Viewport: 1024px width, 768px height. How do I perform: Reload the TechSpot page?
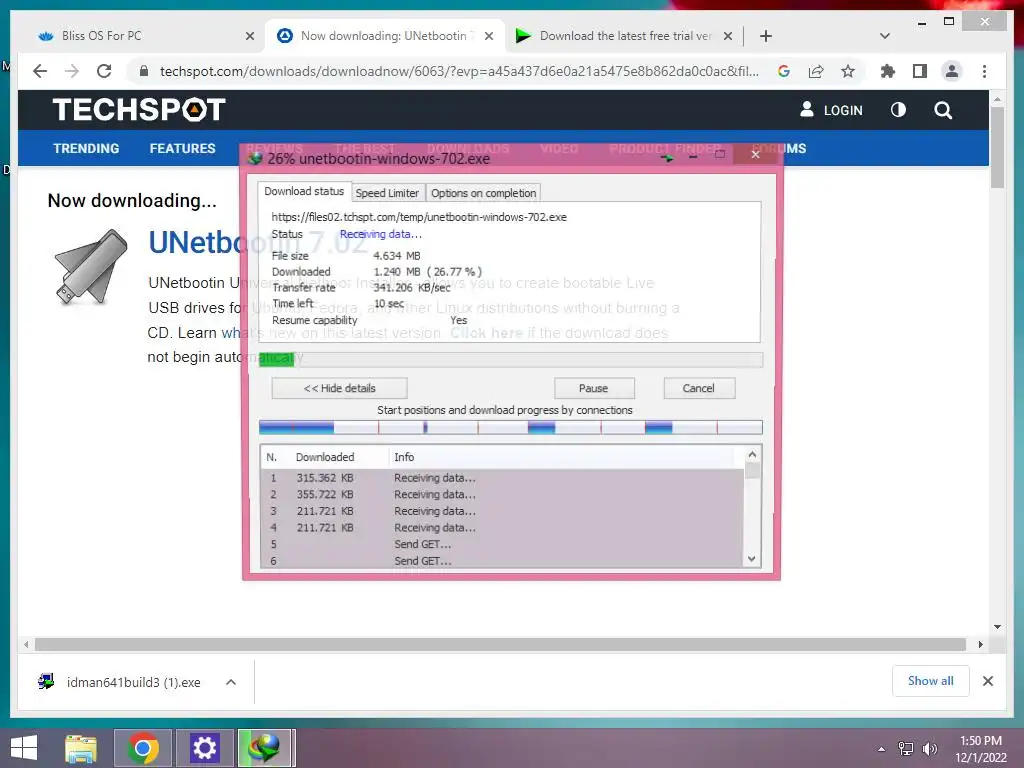point(104,71)
